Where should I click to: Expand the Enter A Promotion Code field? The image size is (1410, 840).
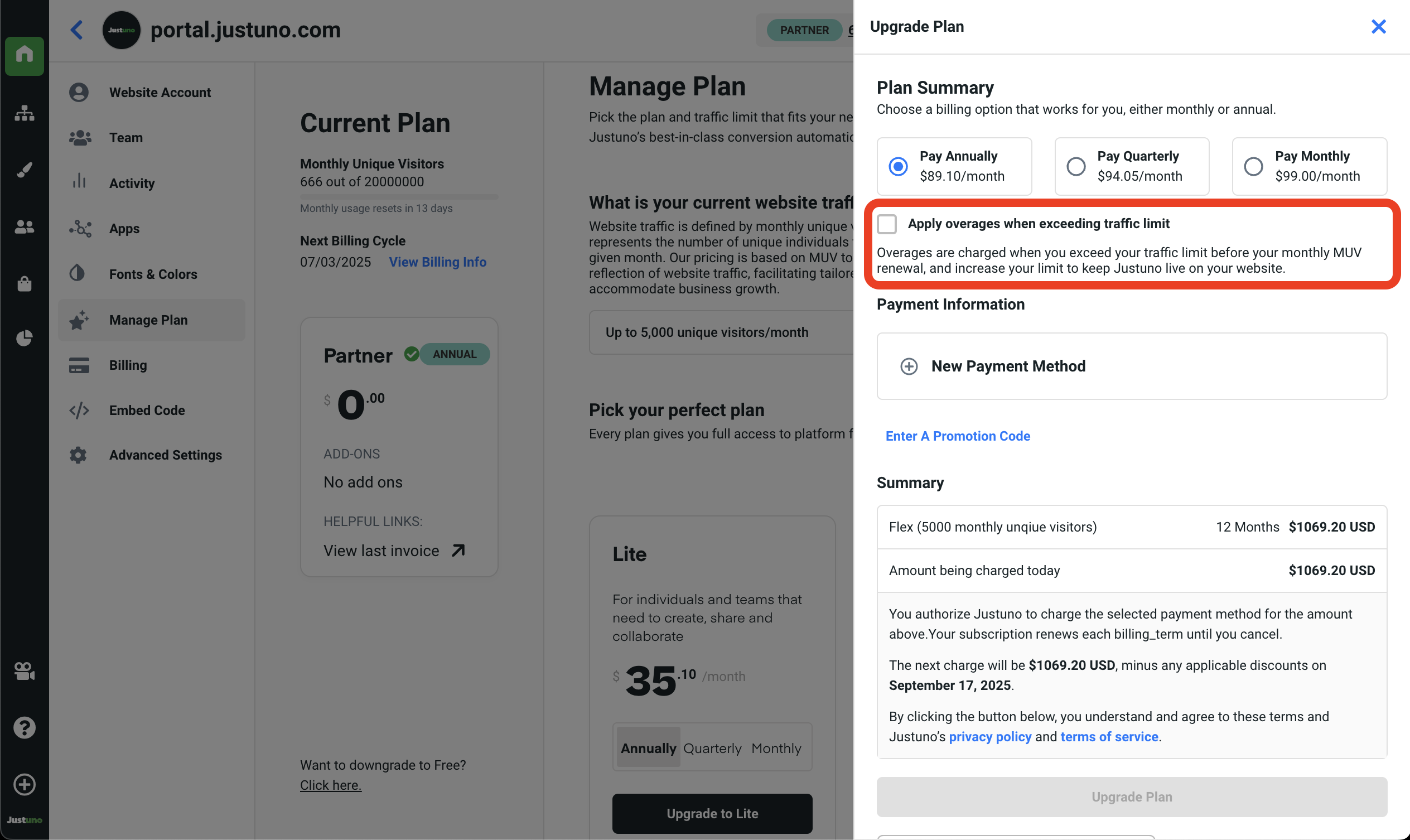click(958, 436)
